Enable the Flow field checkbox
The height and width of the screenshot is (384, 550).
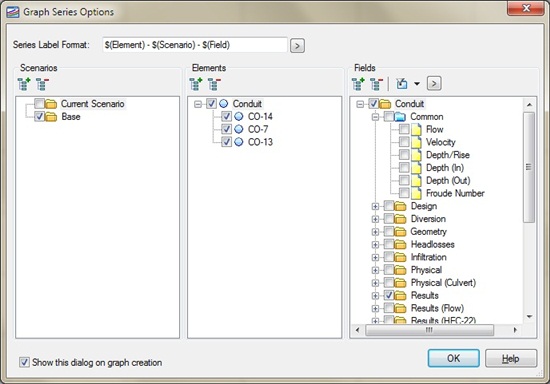[404, 129]
